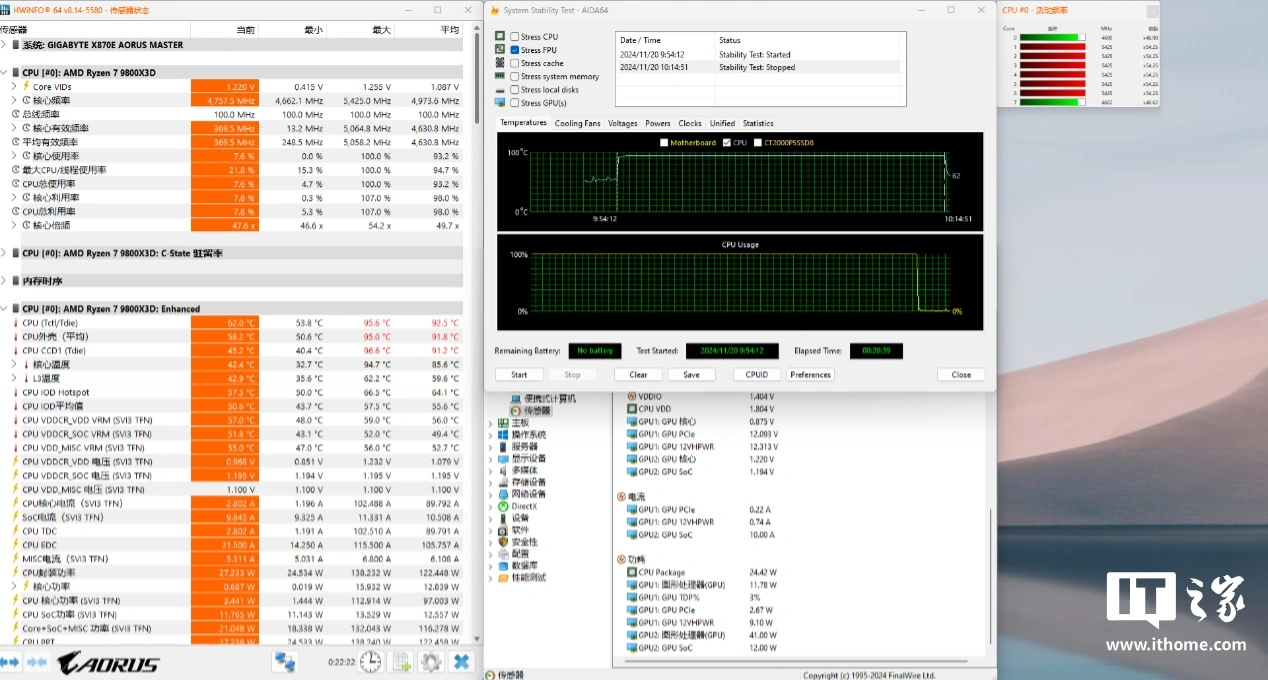1268x680 pixels.
Task: Select 安全性 shield item in AIDA64 tree
Action: point(517,542)
